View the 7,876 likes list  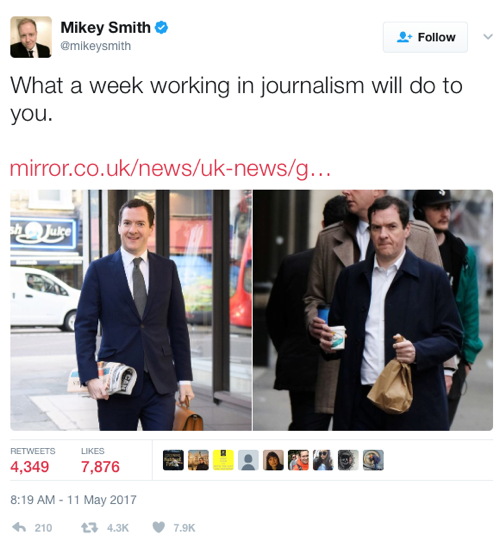(x=100, y=461)
